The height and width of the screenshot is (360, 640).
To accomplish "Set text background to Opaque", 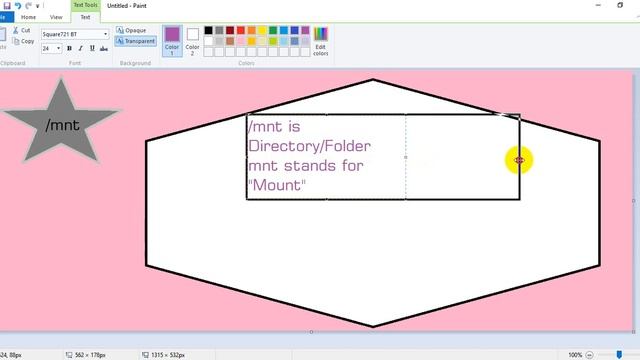I will click(131, 30).
